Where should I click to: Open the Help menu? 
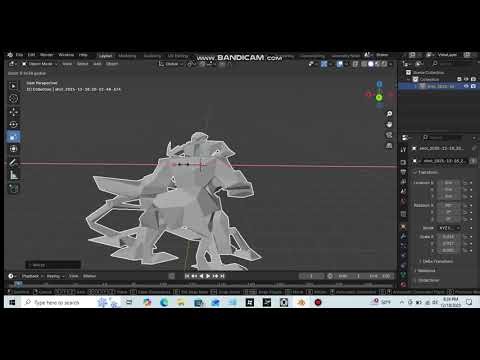(x=83, y=55)
